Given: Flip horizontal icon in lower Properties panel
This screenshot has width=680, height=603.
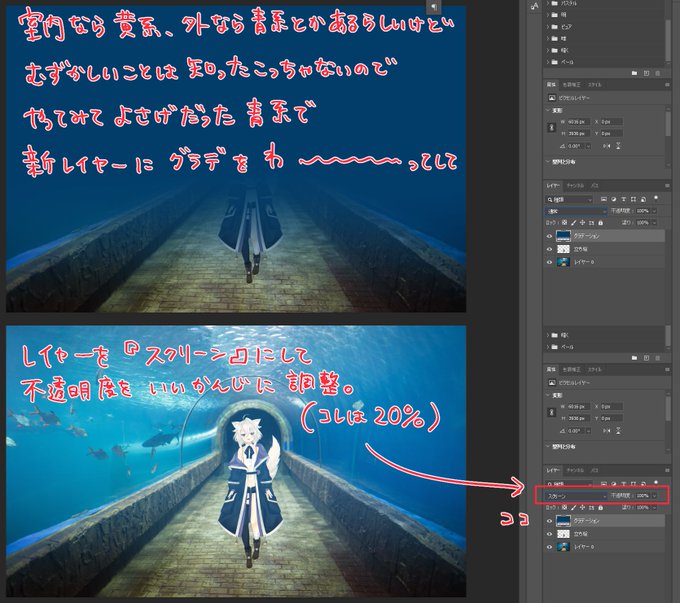Looking at the screenshot, I should tap(606, 431).
